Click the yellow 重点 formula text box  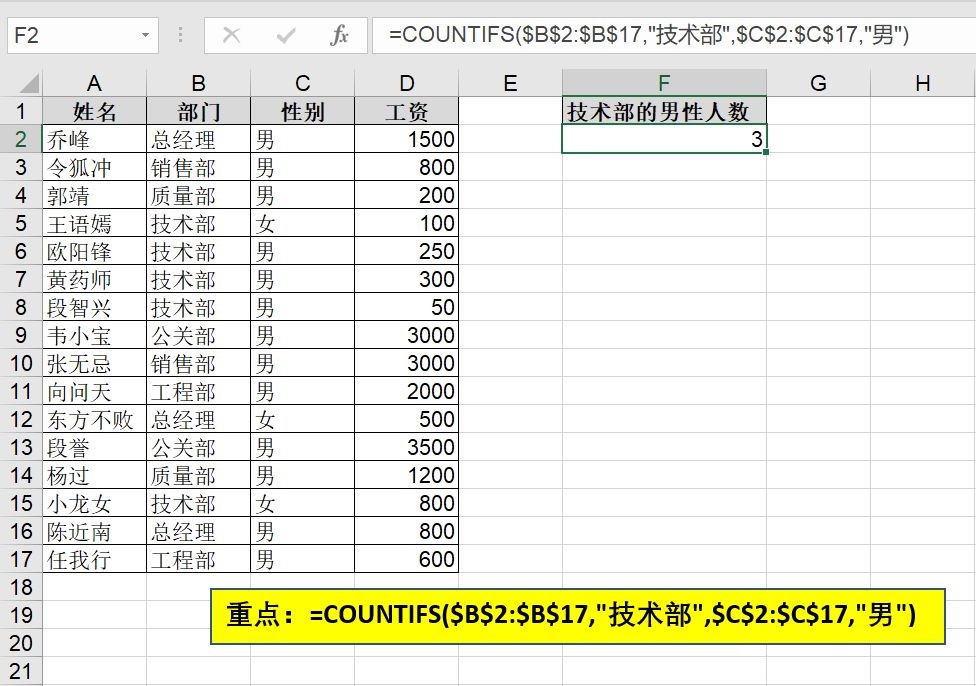click(x=578, y=616)
